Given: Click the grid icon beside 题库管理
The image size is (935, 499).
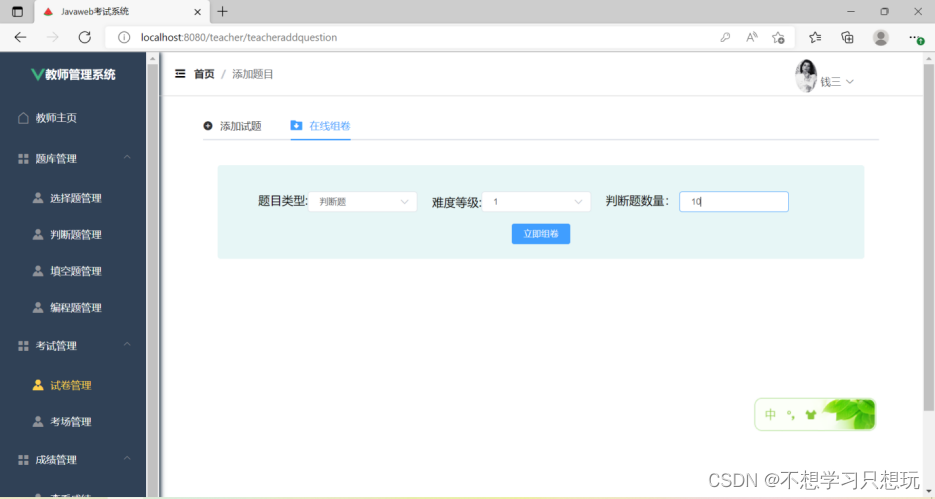Looking at the screenshot, I should point(23,159).
